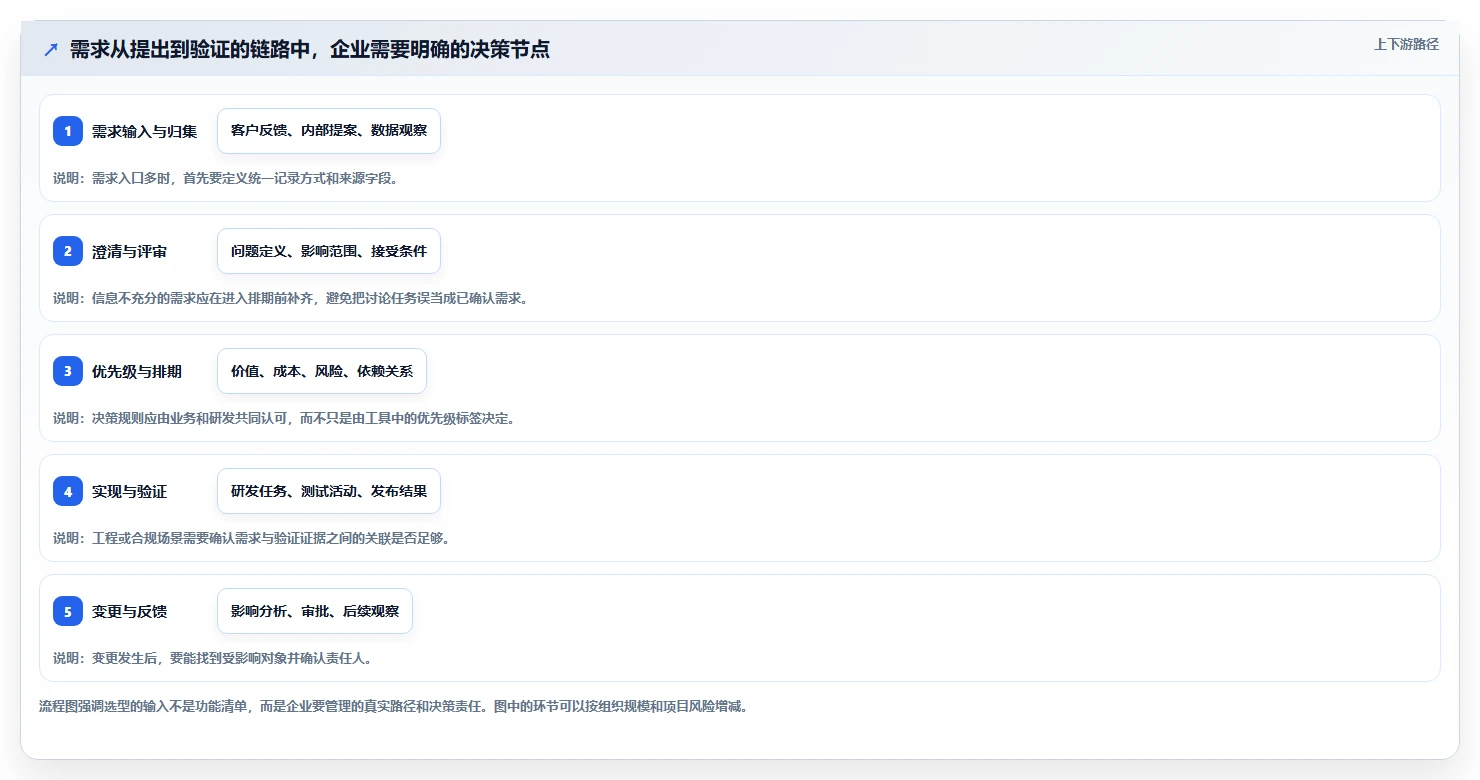Viewport: 1480px width, 780px height.
Task: Click the note 决策规则应由业务和研发共同认可
Action: (188, 418)
